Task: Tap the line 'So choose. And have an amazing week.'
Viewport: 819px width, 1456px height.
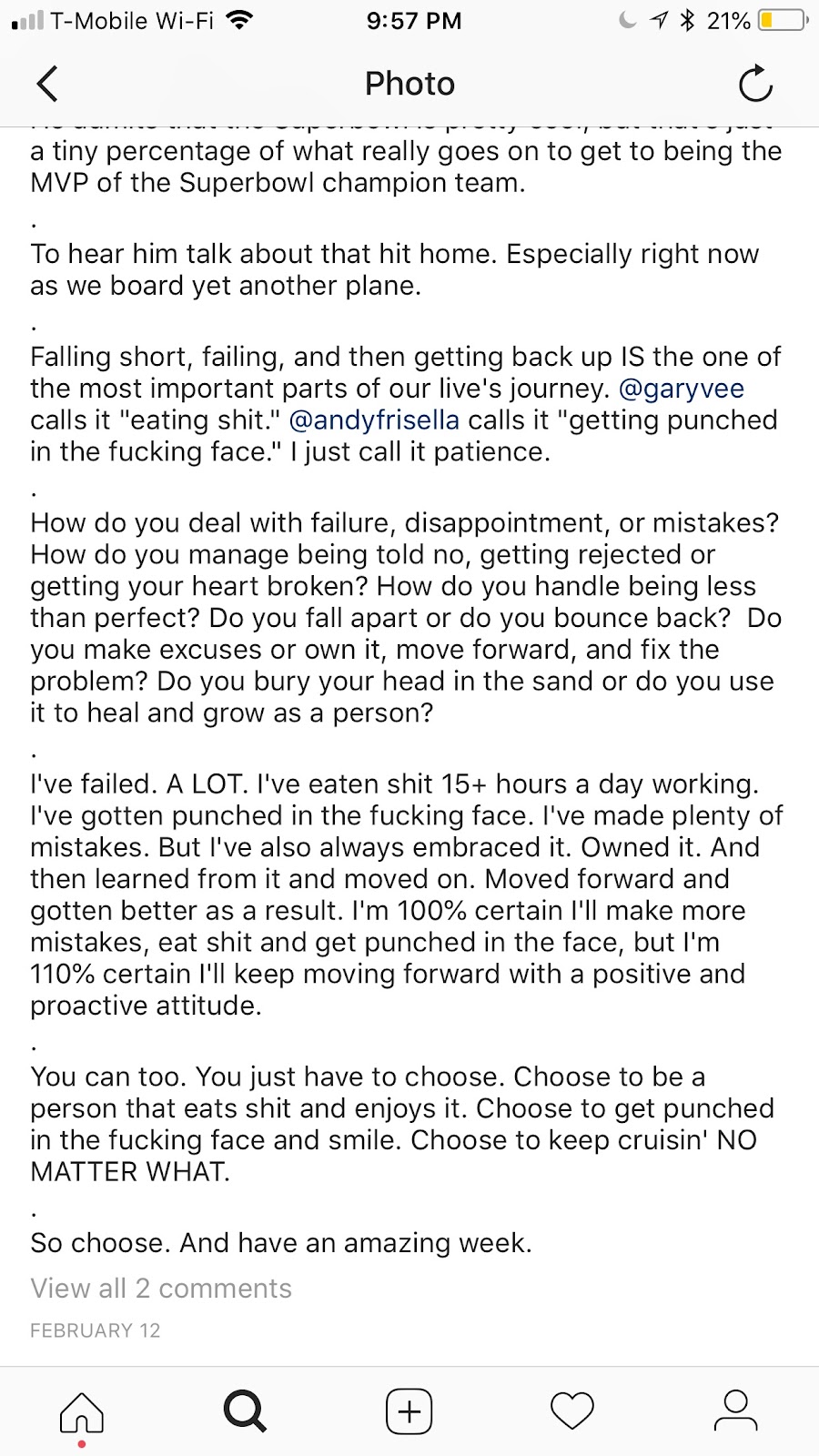Action: 281,1243
